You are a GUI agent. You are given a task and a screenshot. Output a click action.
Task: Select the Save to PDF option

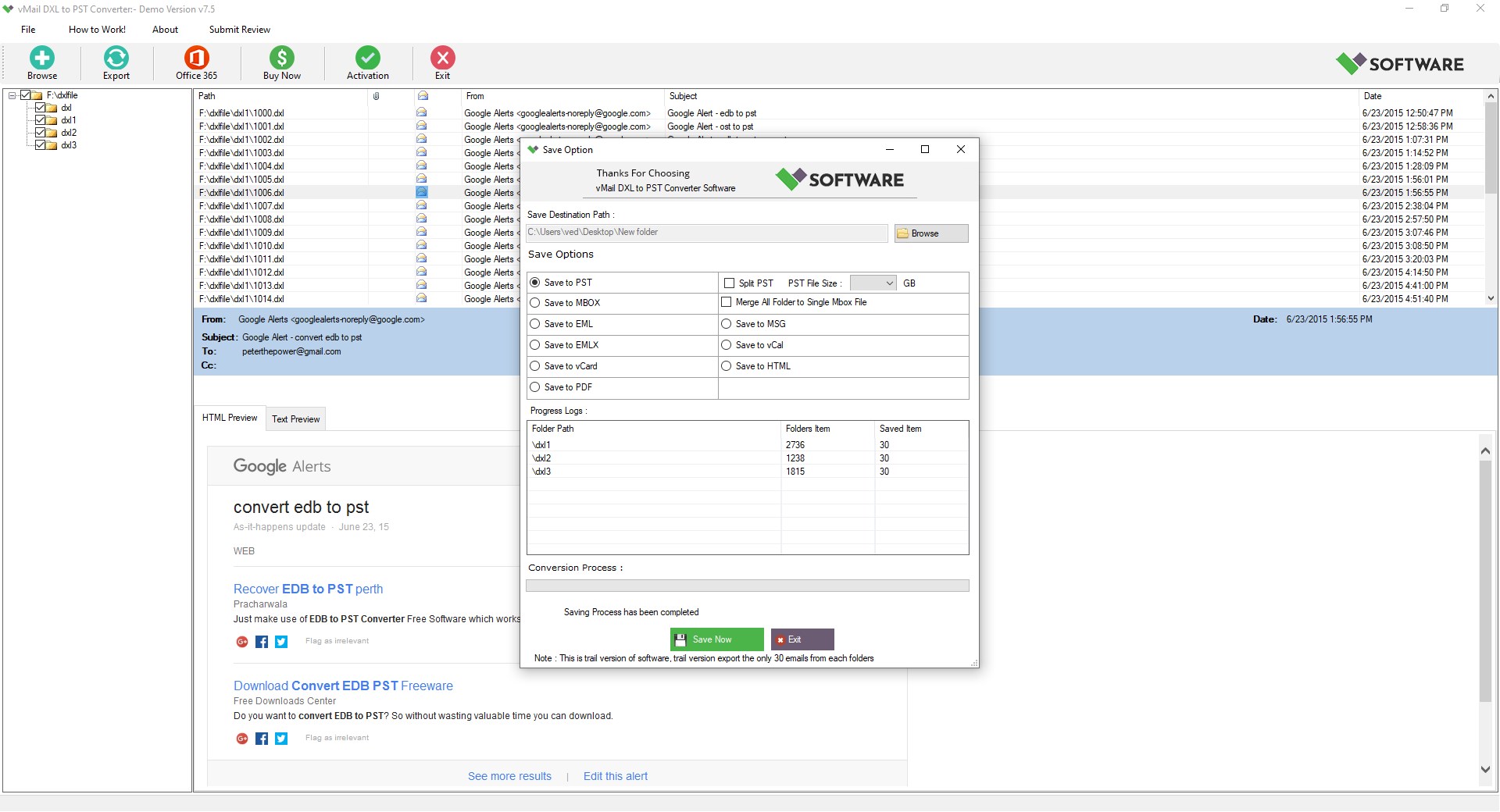[x=535, y=387]
